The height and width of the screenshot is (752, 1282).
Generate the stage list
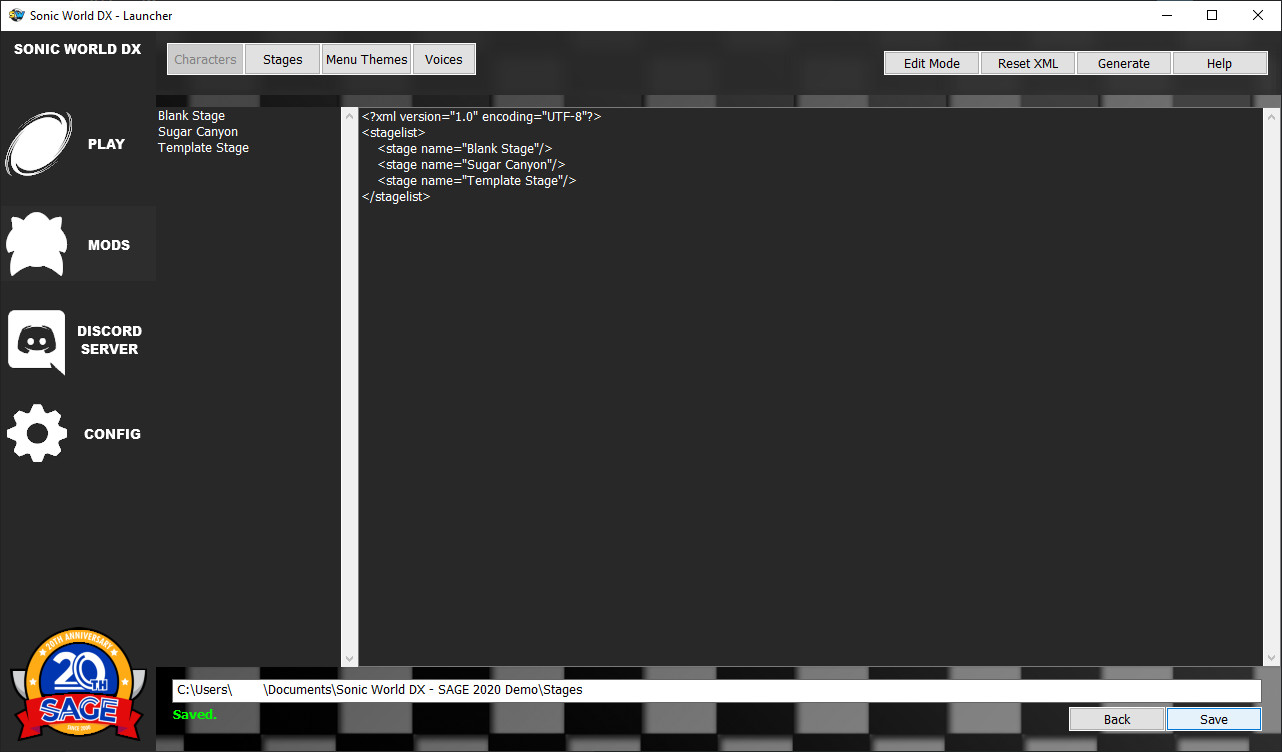[1122, 62]
